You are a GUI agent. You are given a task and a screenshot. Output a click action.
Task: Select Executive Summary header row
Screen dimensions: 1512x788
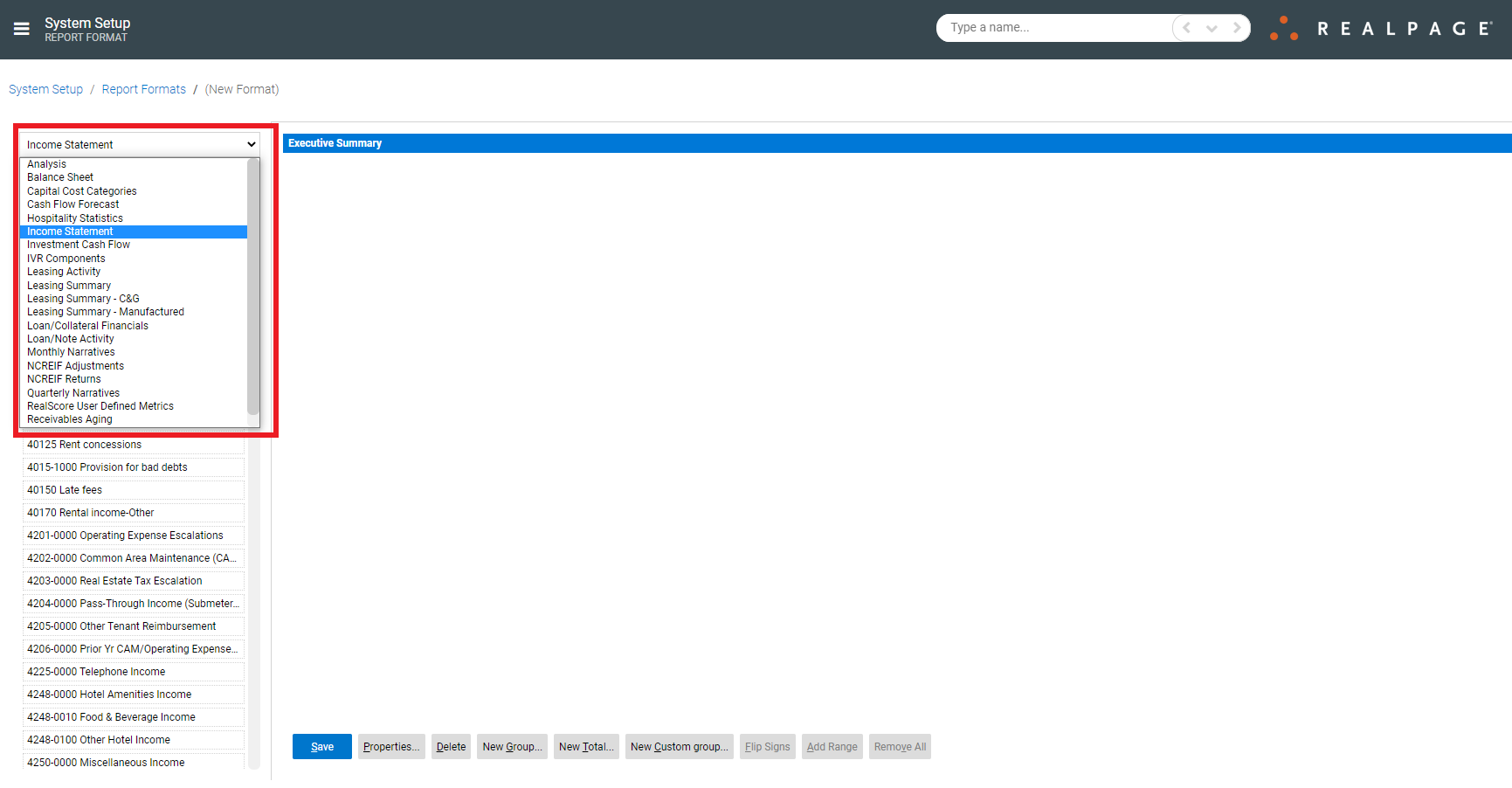coord(897,143)
